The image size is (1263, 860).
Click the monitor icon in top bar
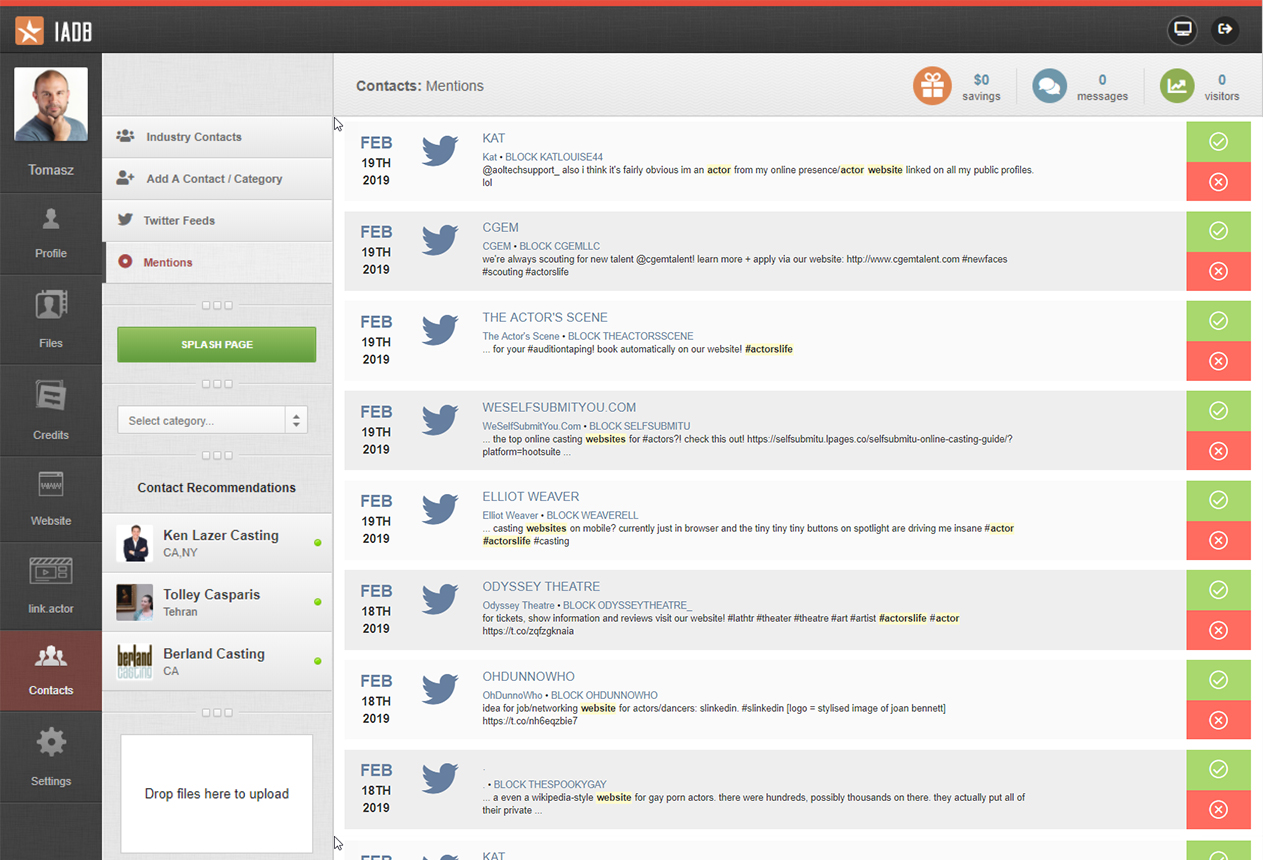1182,30
